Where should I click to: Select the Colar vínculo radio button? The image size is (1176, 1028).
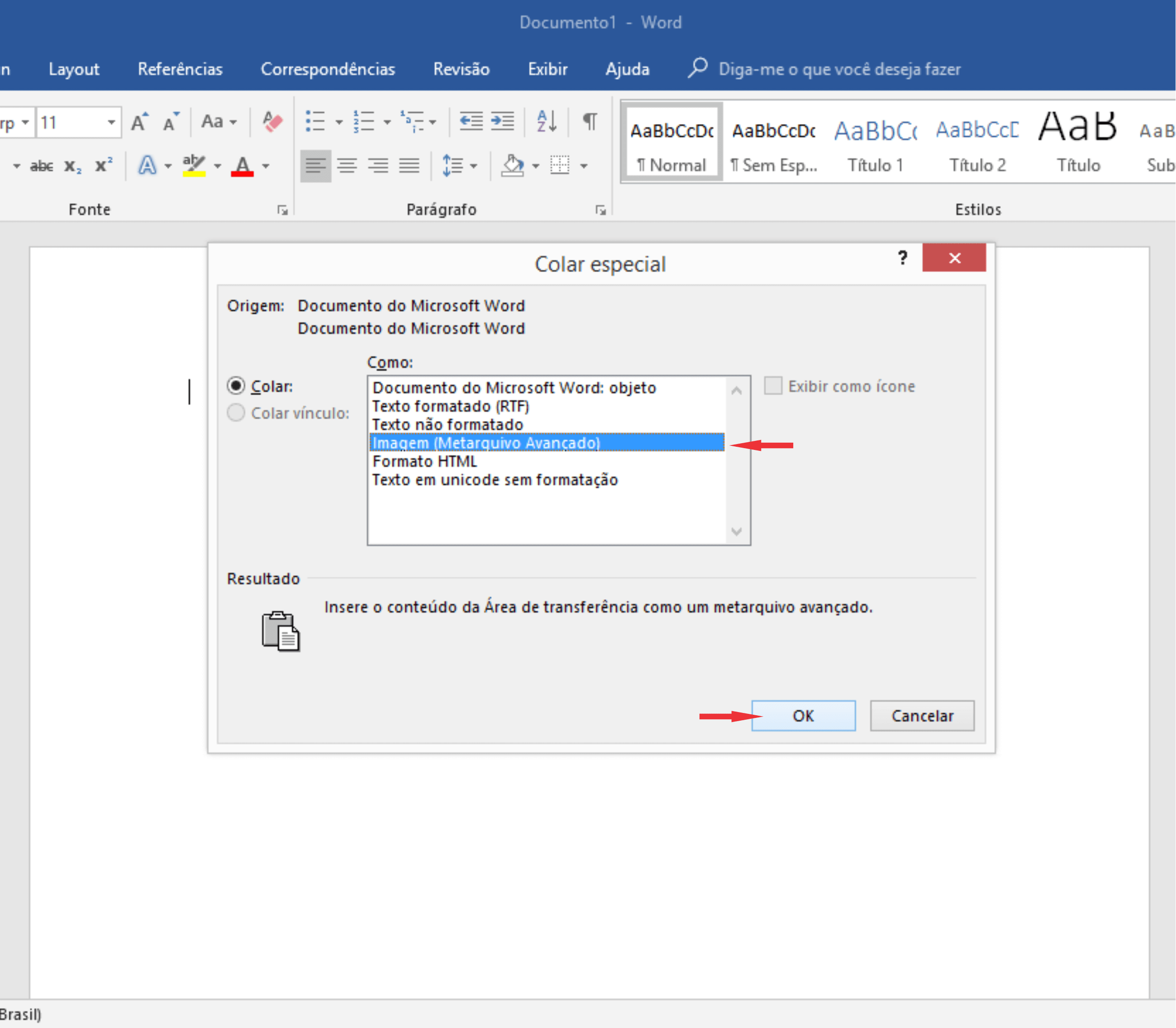pyautogui.click(x=236, y=412)
